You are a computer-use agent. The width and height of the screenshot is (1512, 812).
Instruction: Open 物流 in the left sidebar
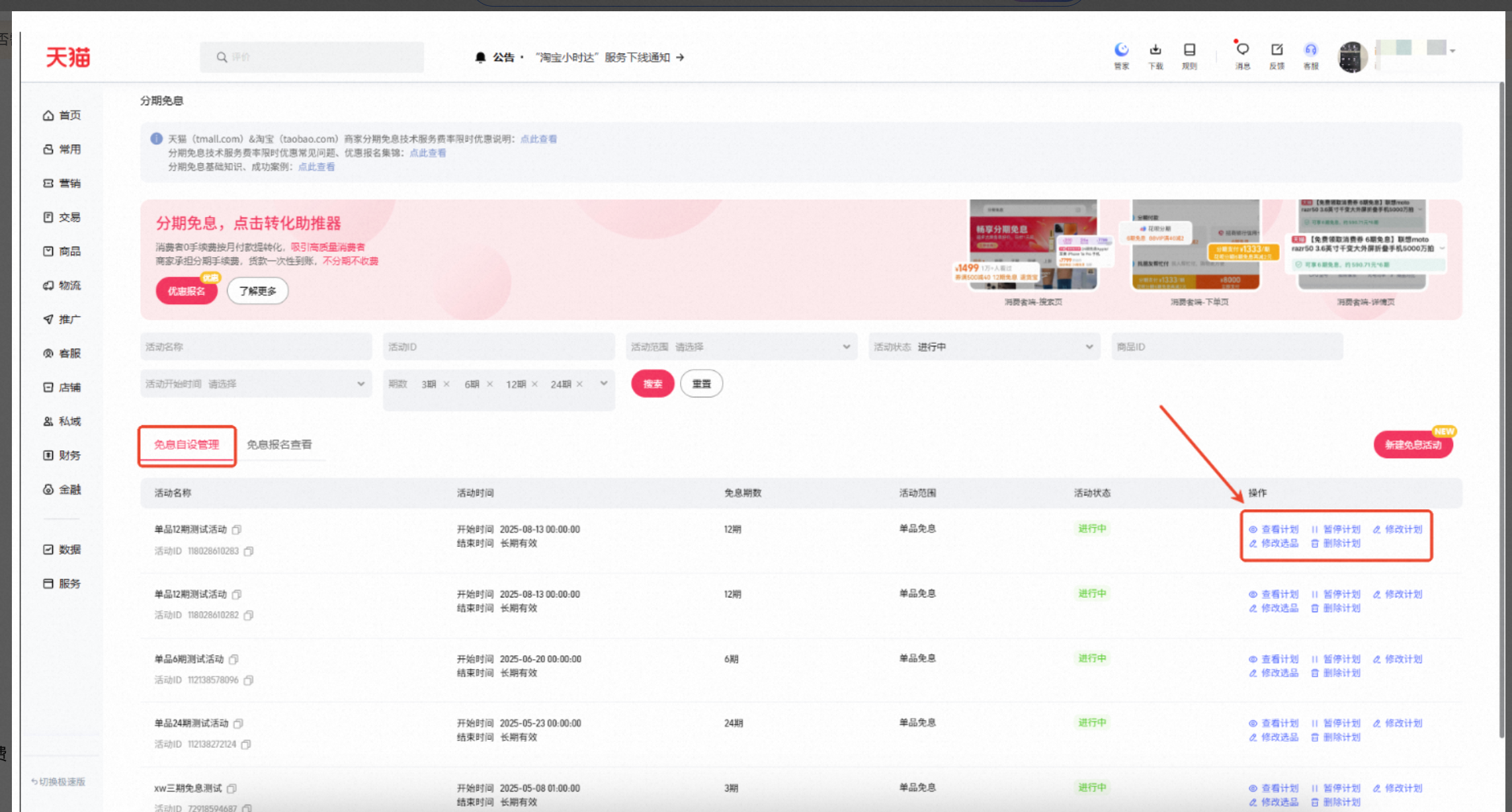[62, 286]
